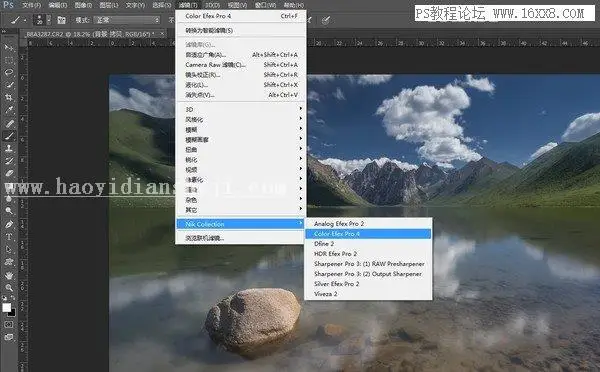Viewport: 600px width, 372px height.
Task: Select the Clone Stamp tool
Action: click(9, 148)
